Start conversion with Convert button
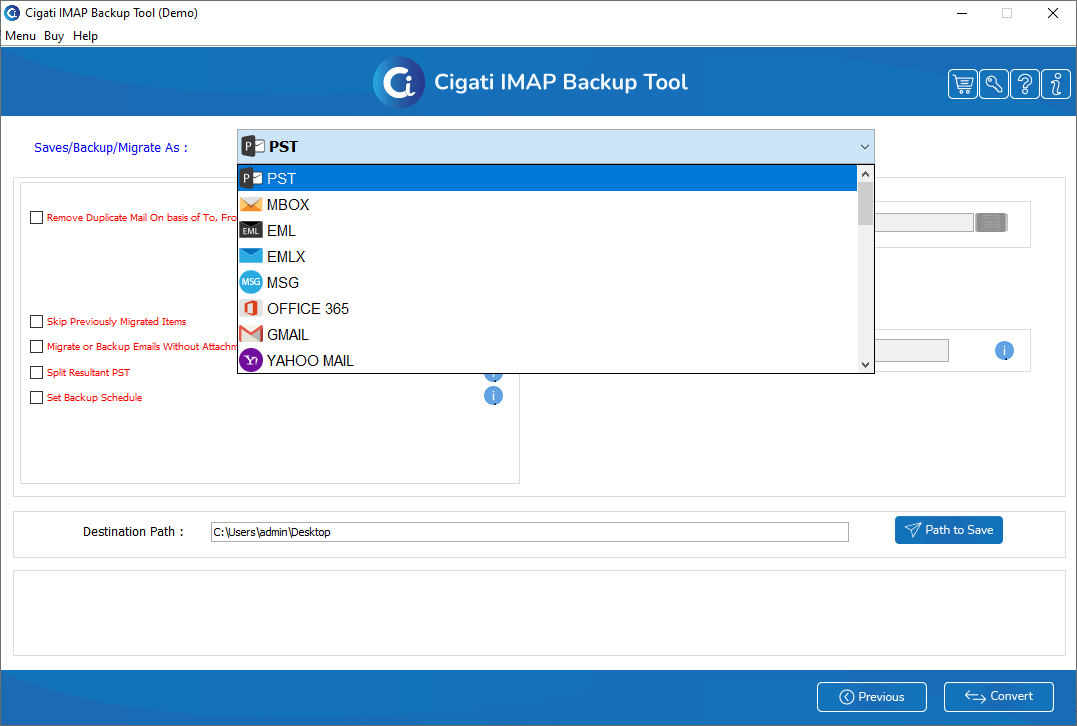The width and height of the screenshot is (1077, 726). click(x=999, y=696)
